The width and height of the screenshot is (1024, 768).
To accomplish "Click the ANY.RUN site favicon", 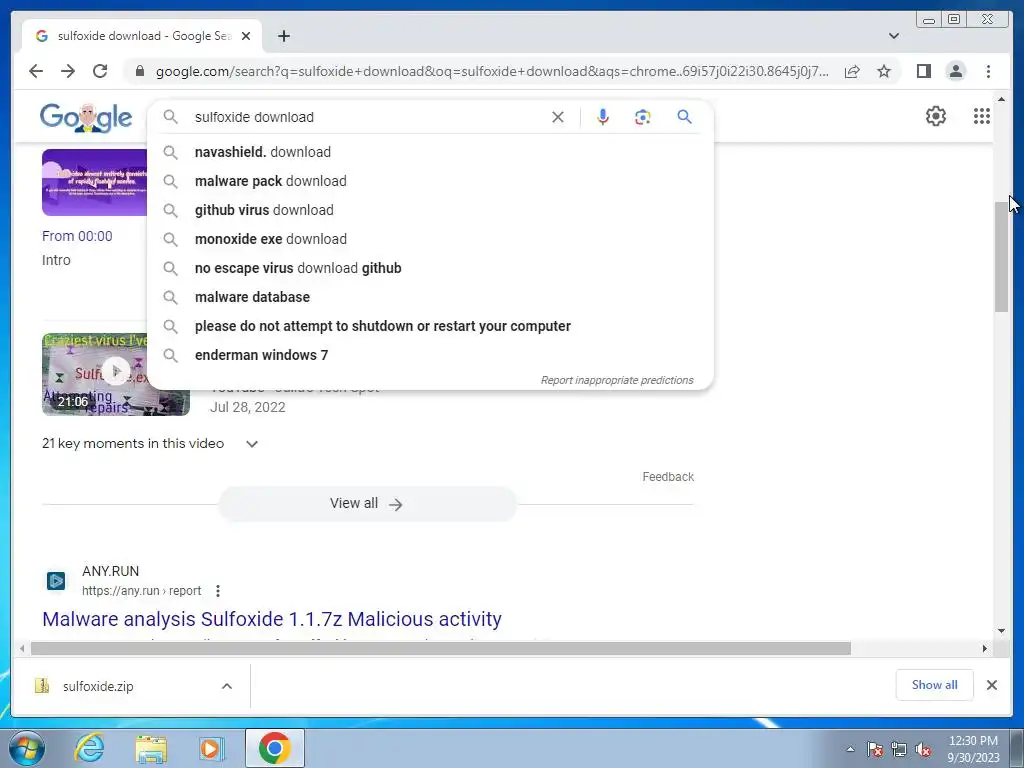I will [x=56, y=581].
